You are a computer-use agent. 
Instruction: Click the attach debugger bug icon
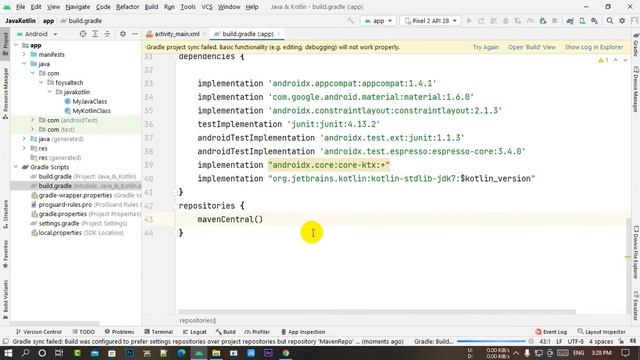pyautogui.click(x=542, y=21)
